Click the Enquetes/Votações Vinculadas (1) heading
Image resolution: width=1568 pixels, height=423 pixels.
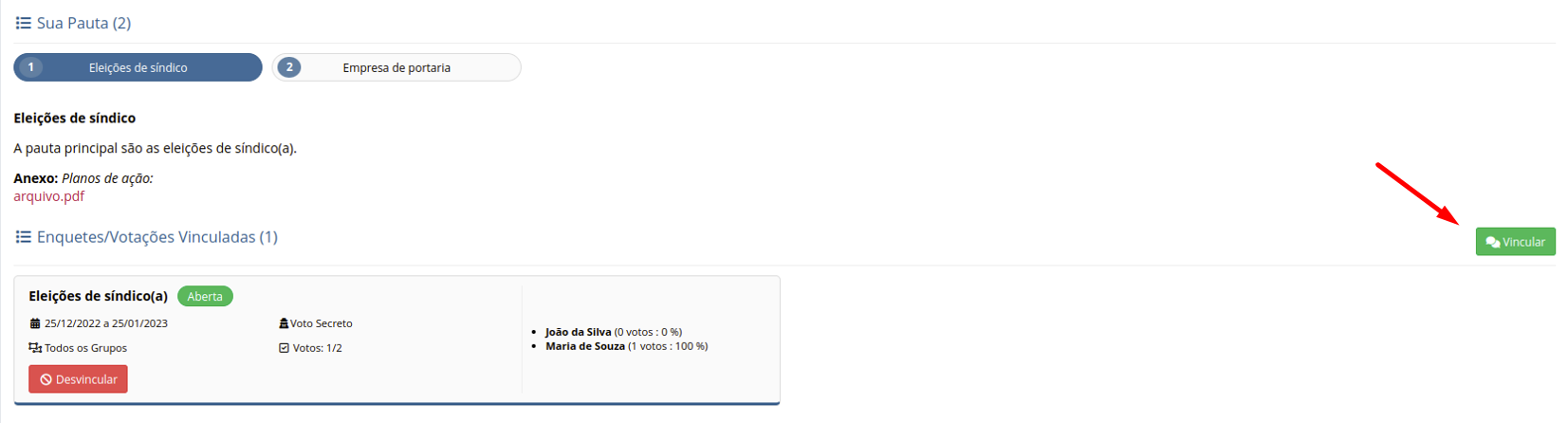click(x=157, y=237)
